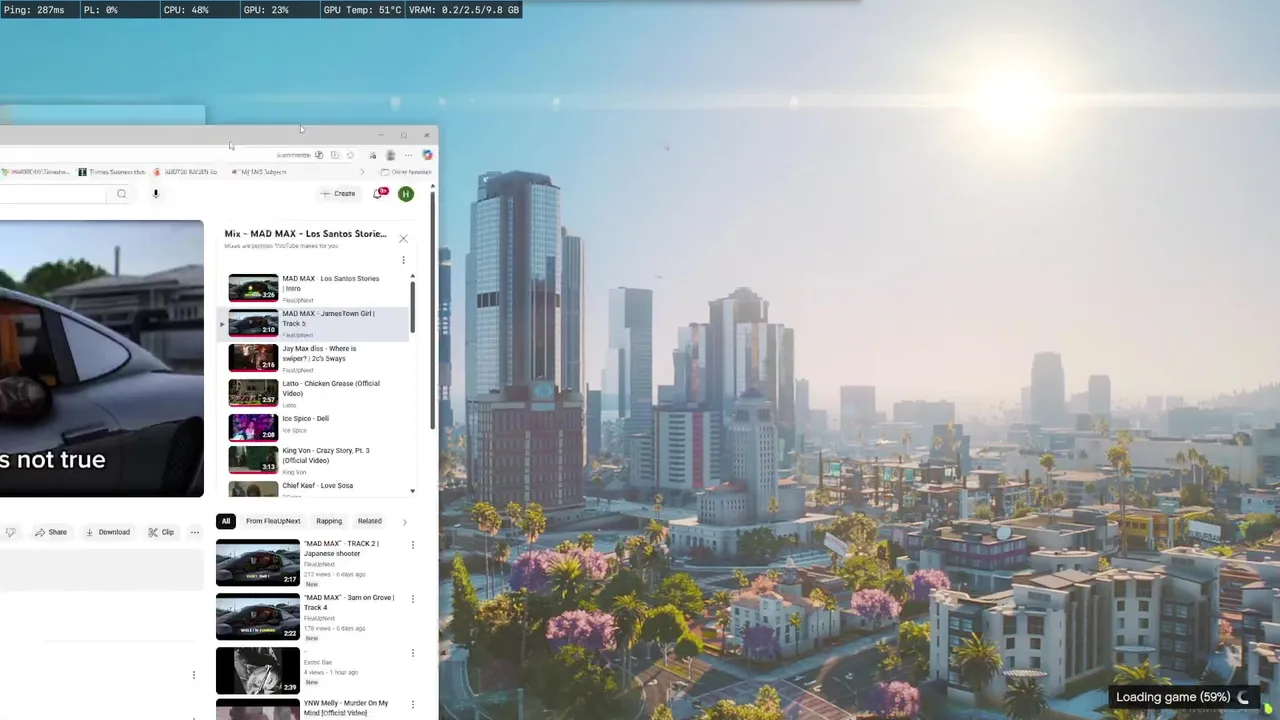Expand the favorites bar overflow chevron
Screen dimensions: 1280x720
pos(362,172)
